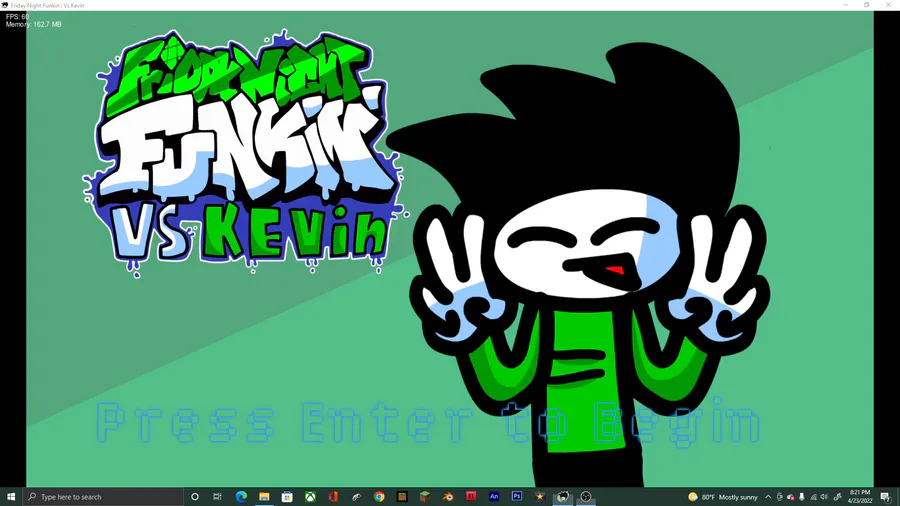
Task: Click the 'Memory: 162.7 MB' text
Action: (x=33, y=25)
